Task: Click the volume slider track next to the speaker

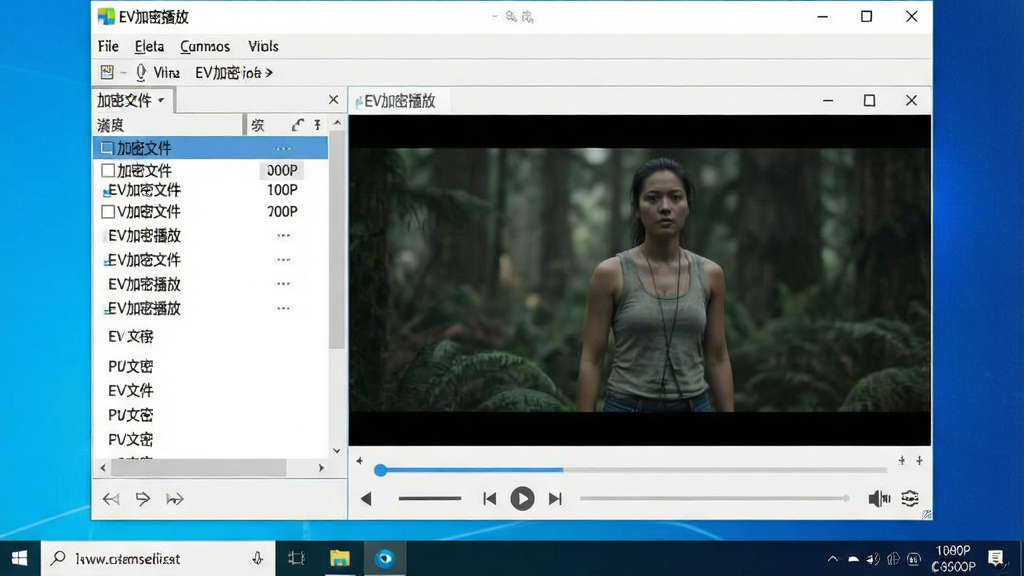Action: [x=714, y=498]
